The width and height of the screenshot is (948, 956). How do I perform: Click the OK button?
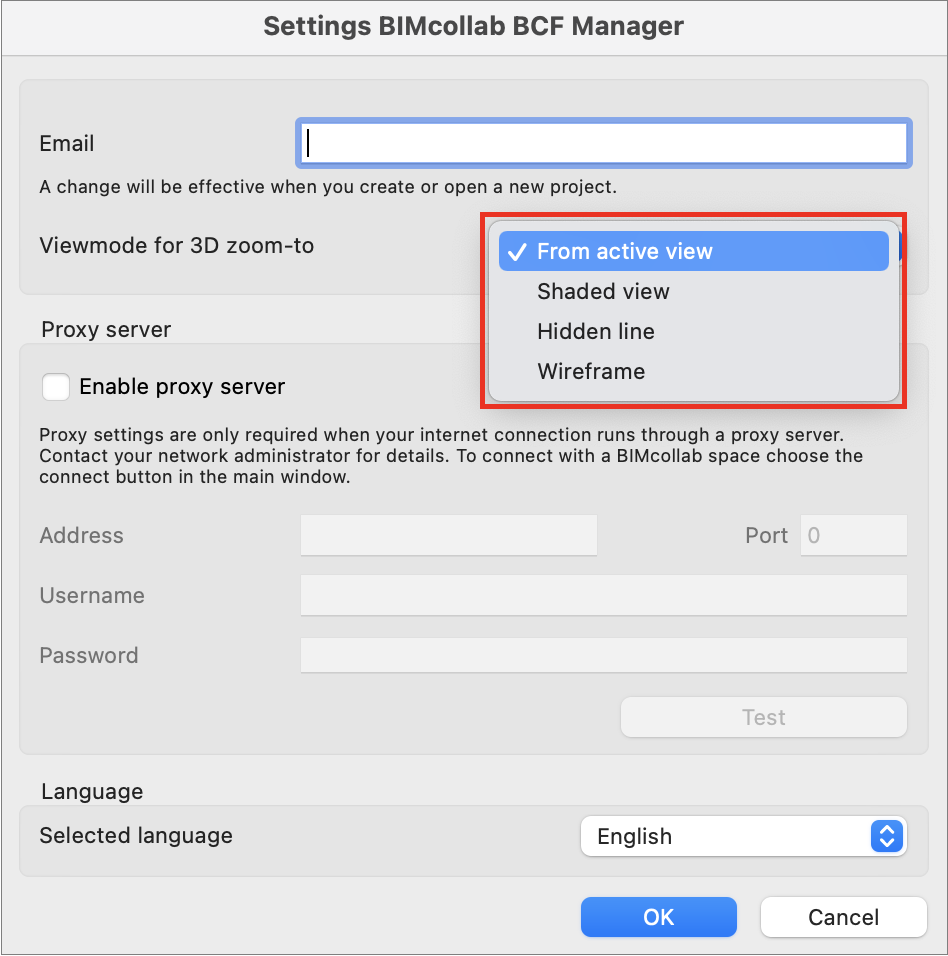658,916
